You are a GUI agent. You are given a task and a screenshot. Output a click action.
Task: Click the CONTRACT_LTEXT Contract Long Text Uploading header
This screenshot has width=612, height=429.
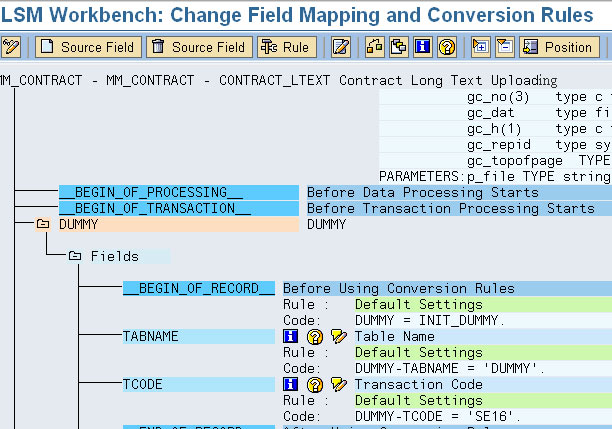point(388,80)
